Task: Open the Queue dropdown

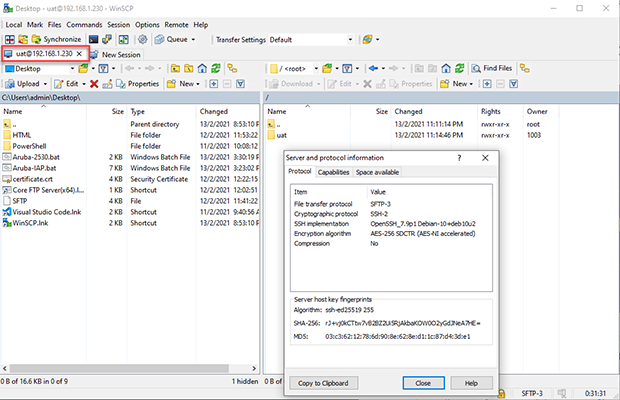Action: coord(181,39)
